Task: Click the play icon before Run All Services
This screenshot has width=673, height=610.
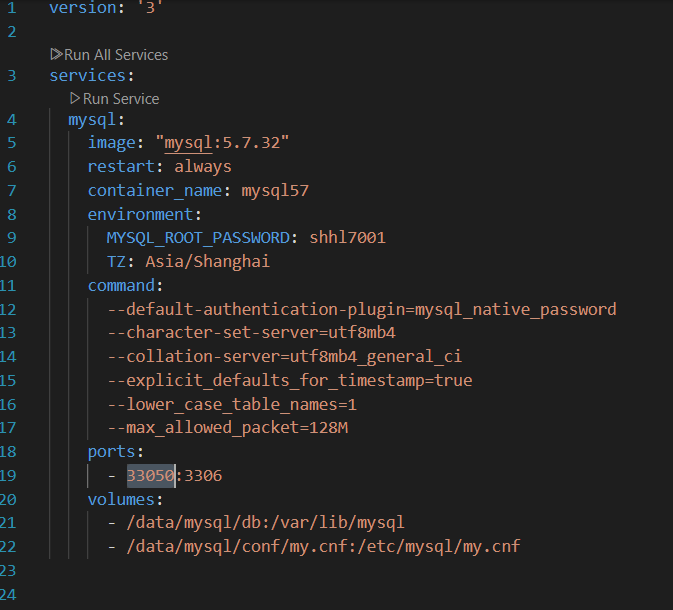Action: click(x=56, y=55)
